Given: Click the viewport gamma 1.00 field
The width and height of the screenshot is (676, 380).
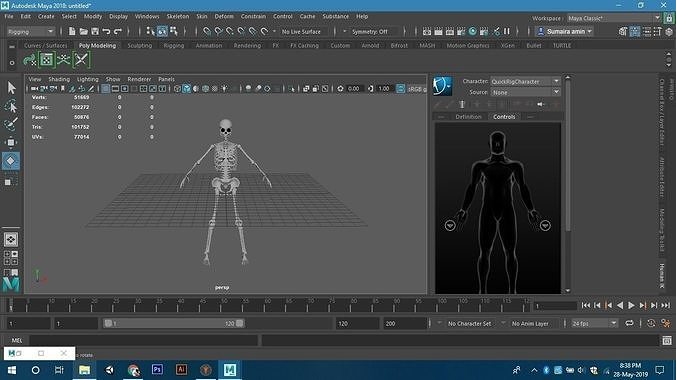Looking at the screenshot, I should (384, 88).
